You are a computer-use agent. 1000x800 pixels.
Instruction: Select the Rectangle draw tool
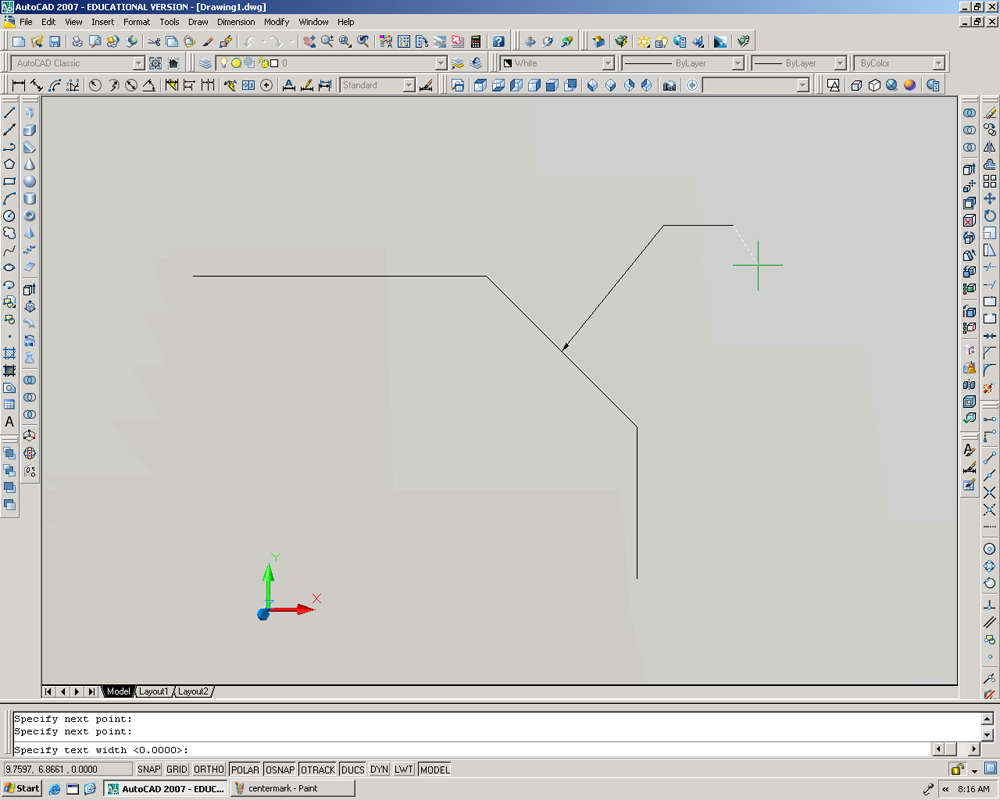coord(10,181)
